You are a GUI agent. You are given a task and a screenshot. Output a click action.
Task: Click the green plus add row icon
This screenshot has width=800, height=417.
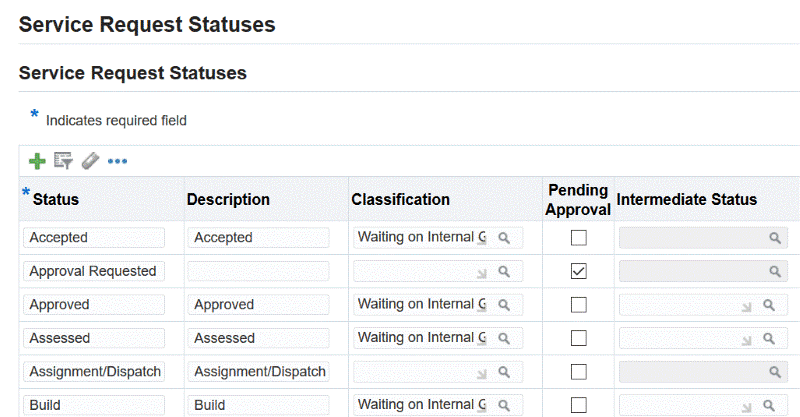[37, 161]
